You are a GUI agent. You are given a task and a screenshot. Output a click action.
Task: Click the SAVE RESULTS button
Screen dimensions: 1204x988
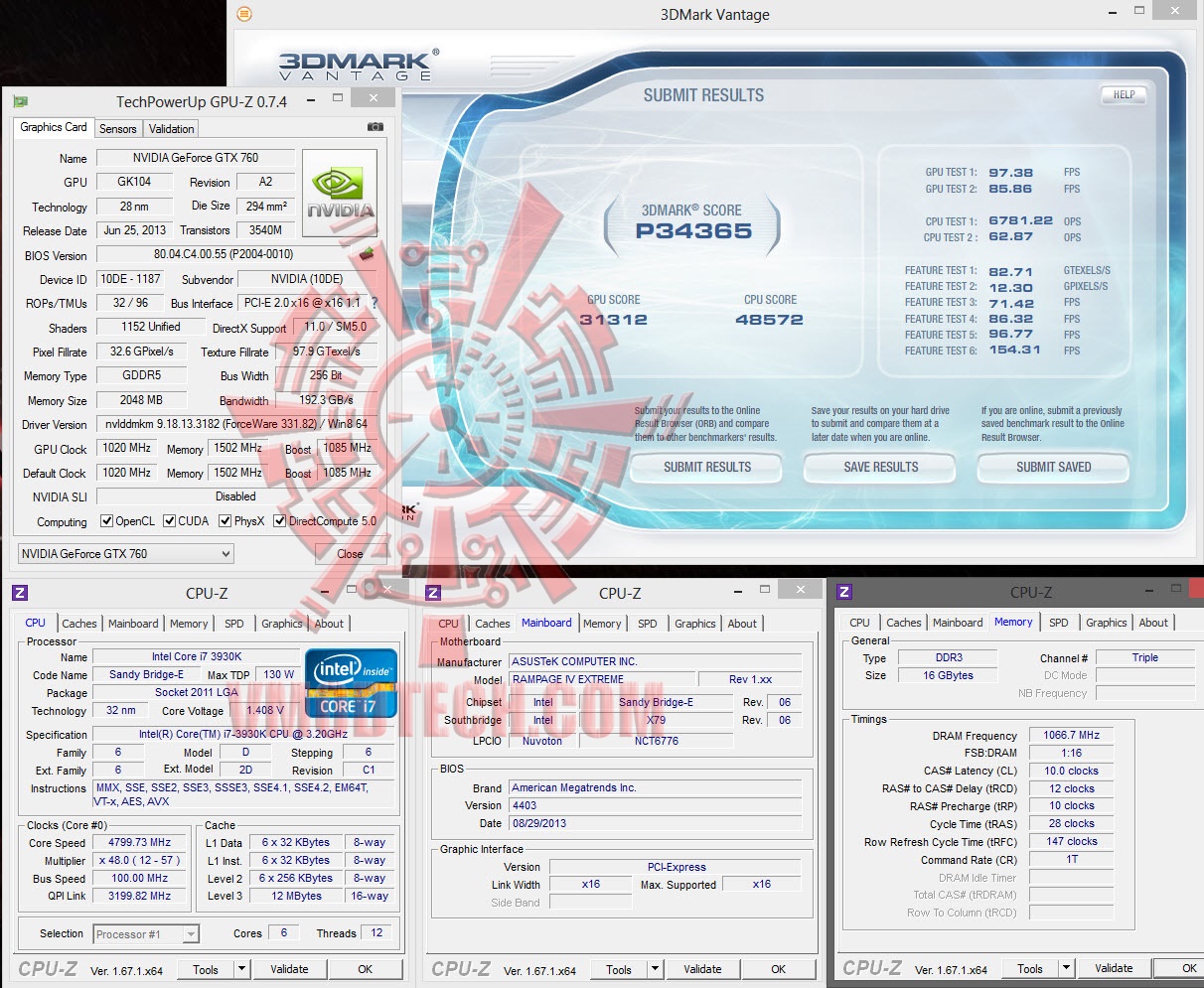(881, 467)
